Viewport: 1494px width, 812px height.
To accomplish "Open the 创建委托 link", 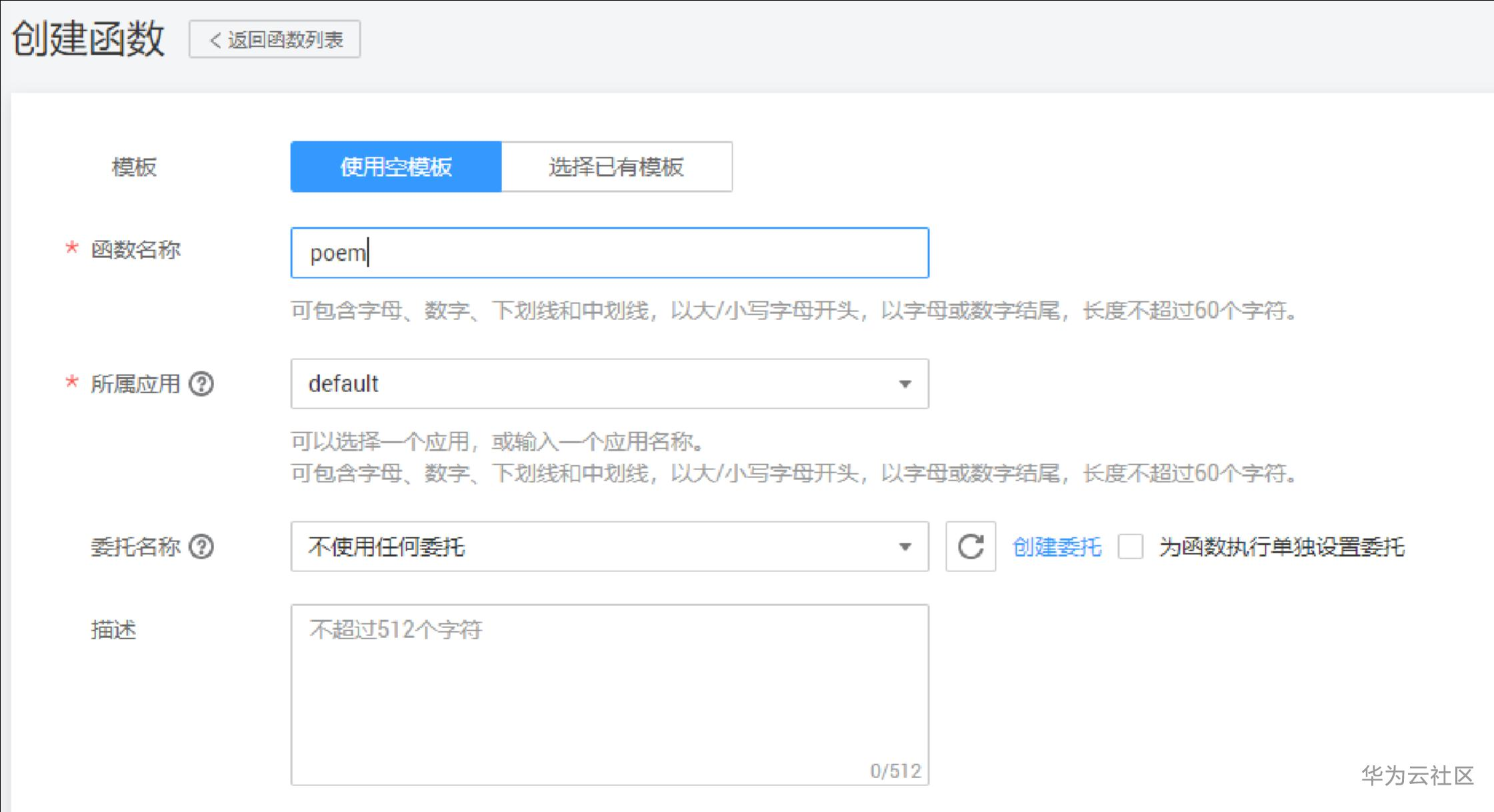I will (x=1057, y=547).
